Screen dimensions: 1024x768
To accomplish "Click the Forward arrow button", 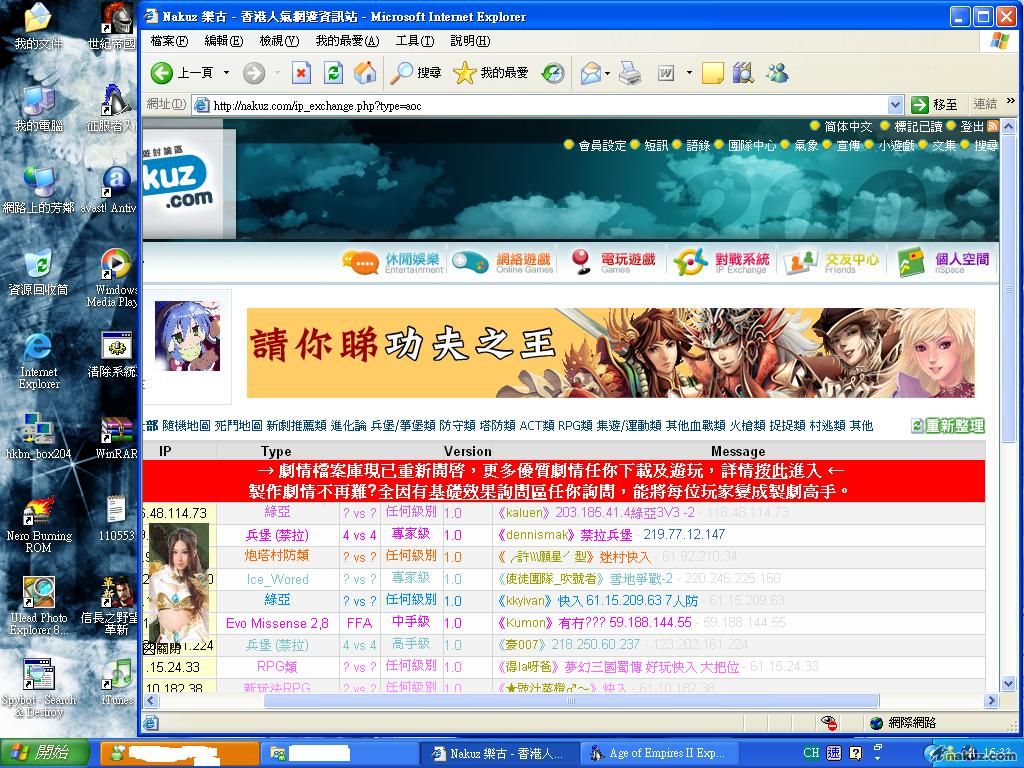I will 254,73.
